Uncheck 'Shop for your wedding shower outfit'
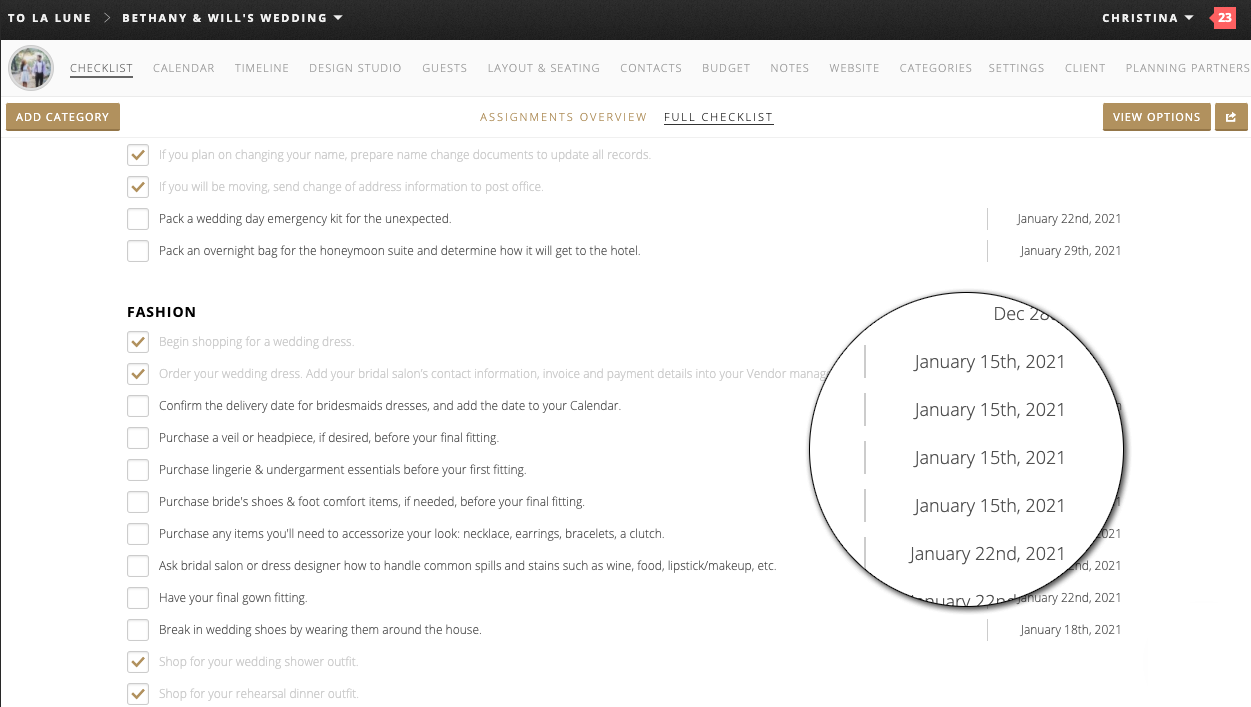The image size is (1251, 707). pos(138,662)
